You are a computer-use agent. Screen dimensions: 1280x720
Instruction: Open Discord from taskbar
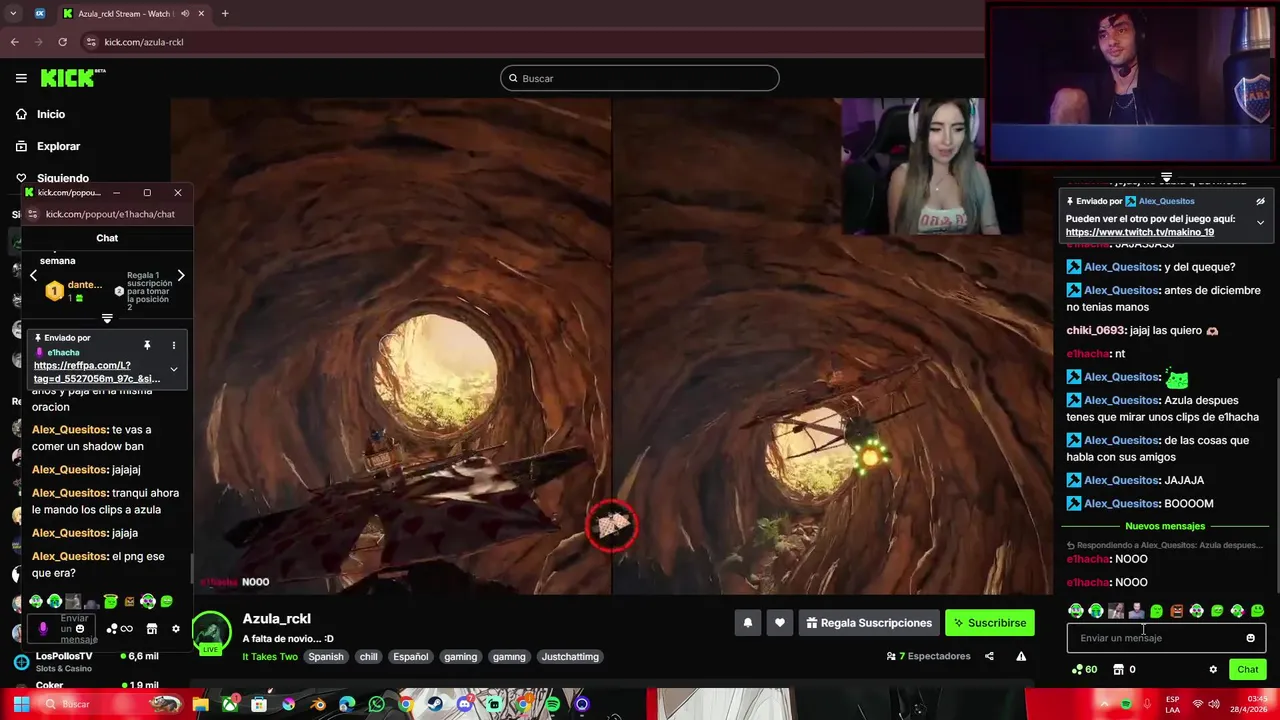click(464, 704)
